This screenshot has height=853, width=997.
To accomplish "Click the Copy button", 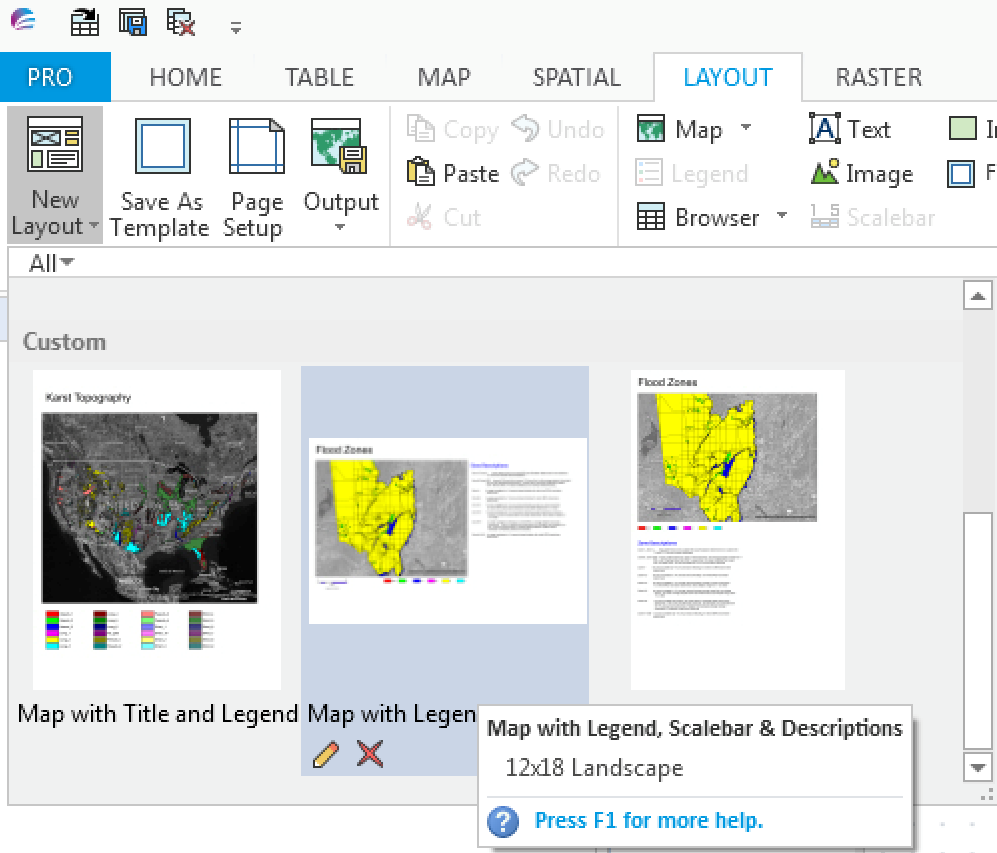I will coord(452,128).
